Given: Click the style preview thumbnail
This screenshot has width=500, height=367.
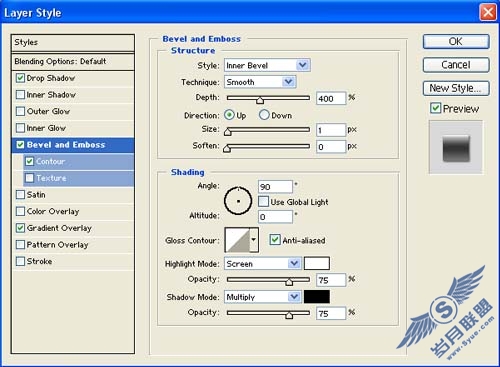Looking at the screenshot, I should (456, 148).
